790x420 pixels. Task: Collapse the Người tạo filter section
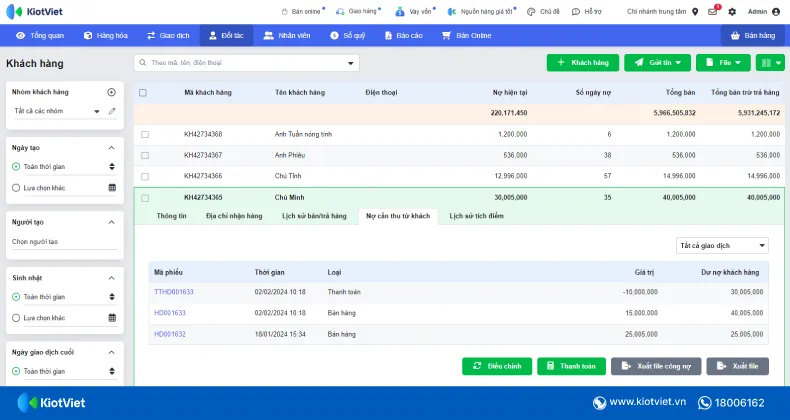pos(112,222)
